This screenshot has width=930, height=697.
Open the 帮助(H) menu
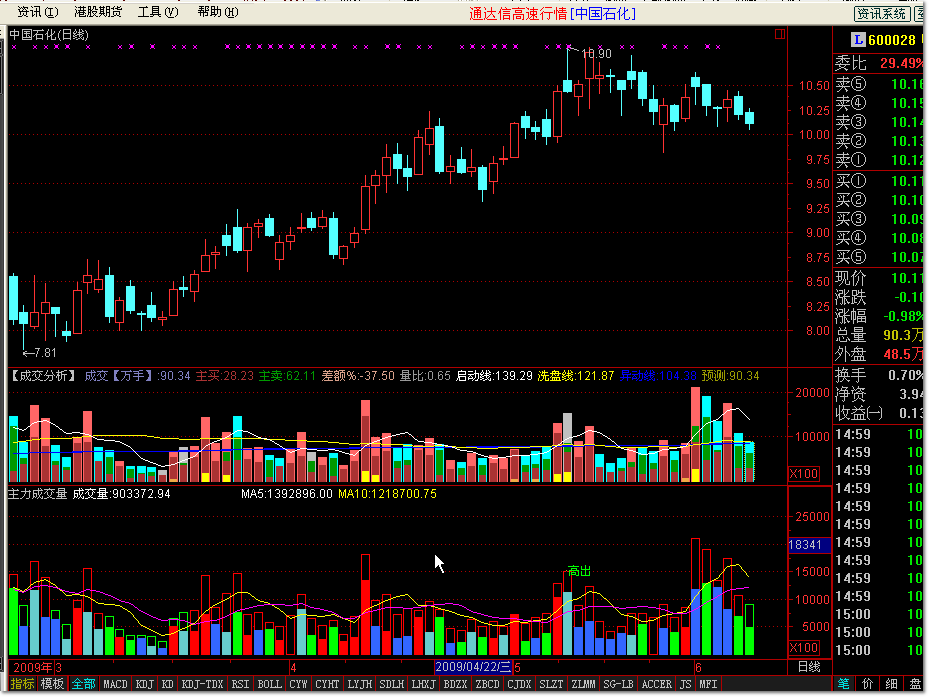[x=218, y=12]
